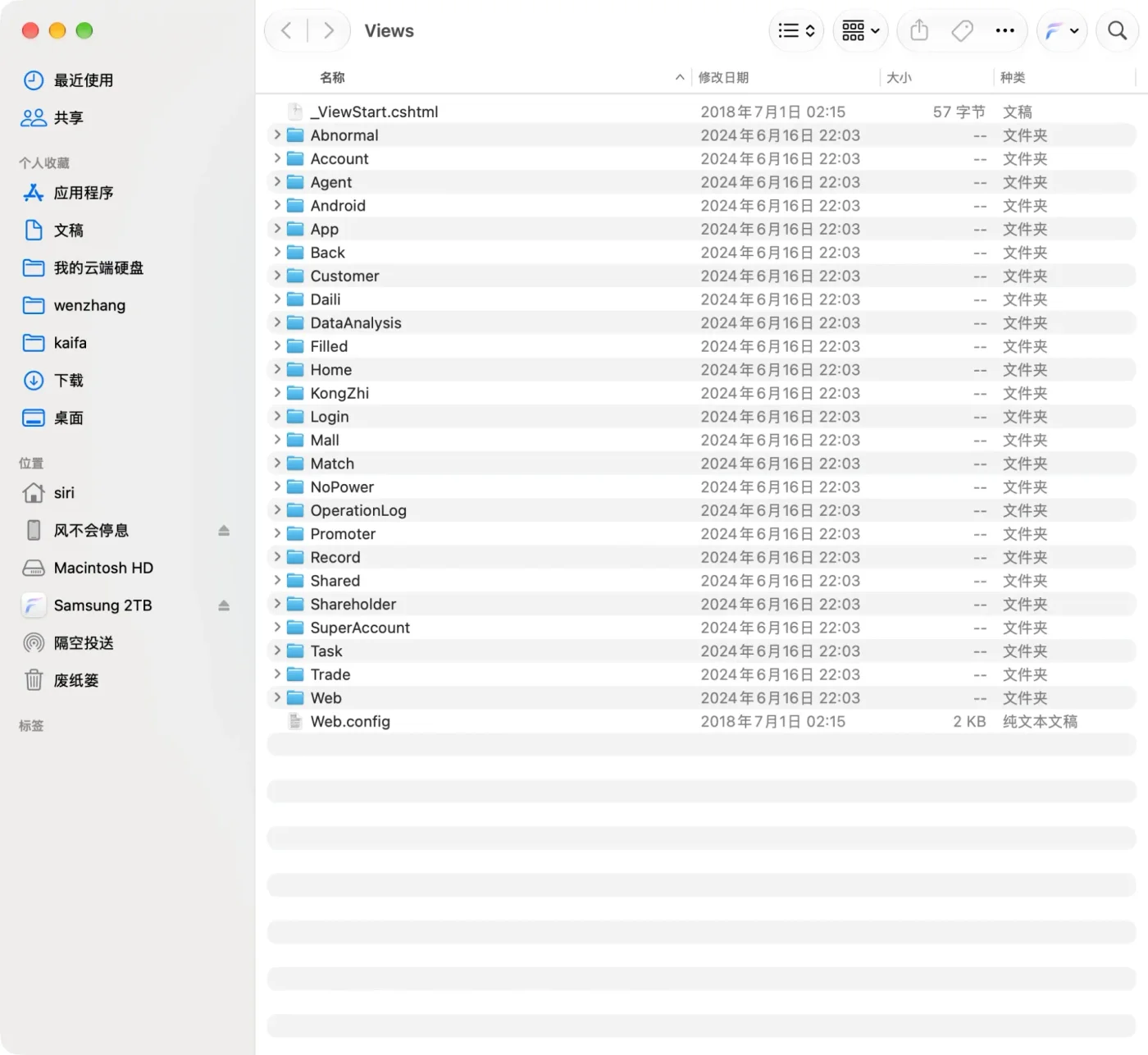Select the _ViewStart.cshtml file
1148x1055 pixels.
pyautogui.click(x=702, y=112)
